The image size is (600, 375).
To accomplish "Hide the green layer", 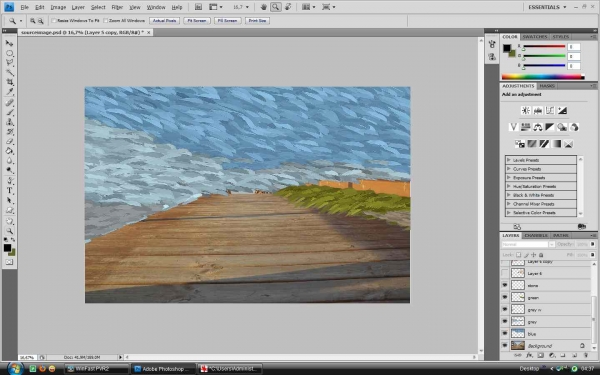I will coord(505,297).
